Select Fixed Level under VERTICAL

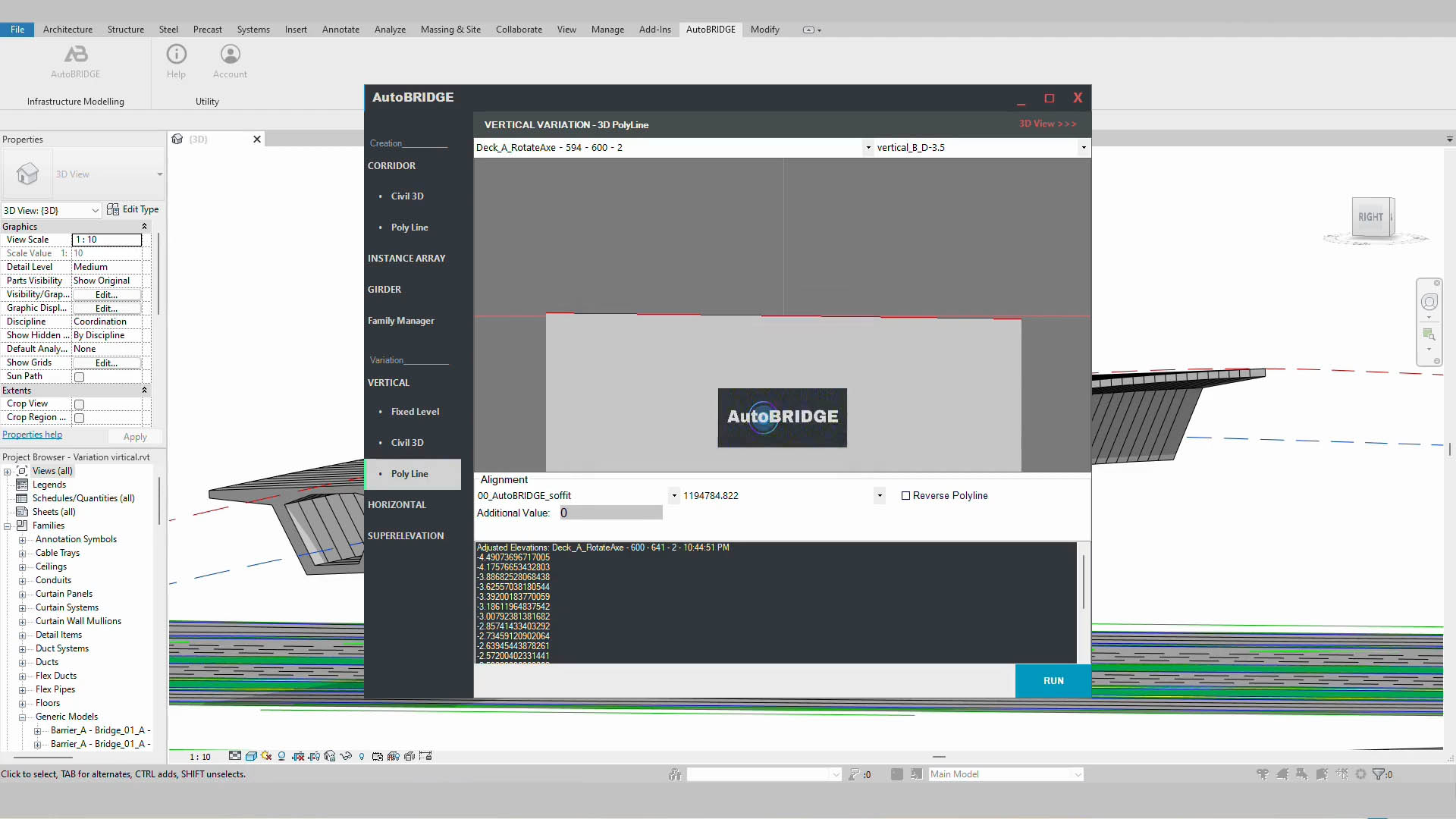415,412
